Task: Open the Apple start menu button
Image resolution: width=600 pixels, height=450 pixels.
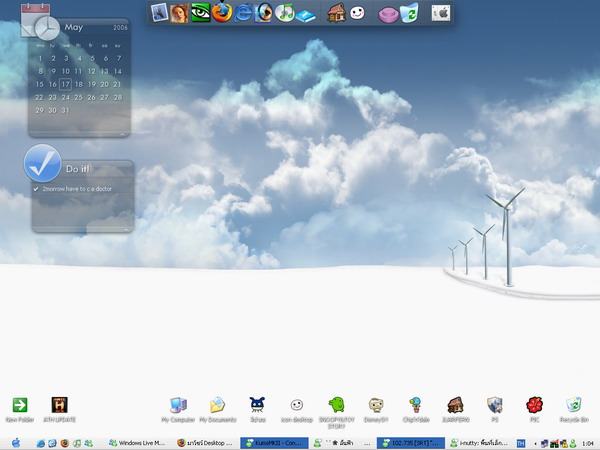Action: click(16, 443)
